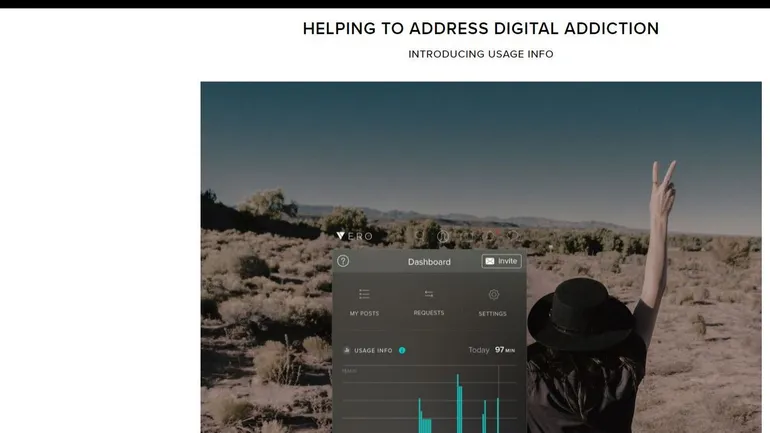This screenshot has width=770, height=433.
Task: Click the tallest teal bar in usage chart
Action: (x=459, y=404)
